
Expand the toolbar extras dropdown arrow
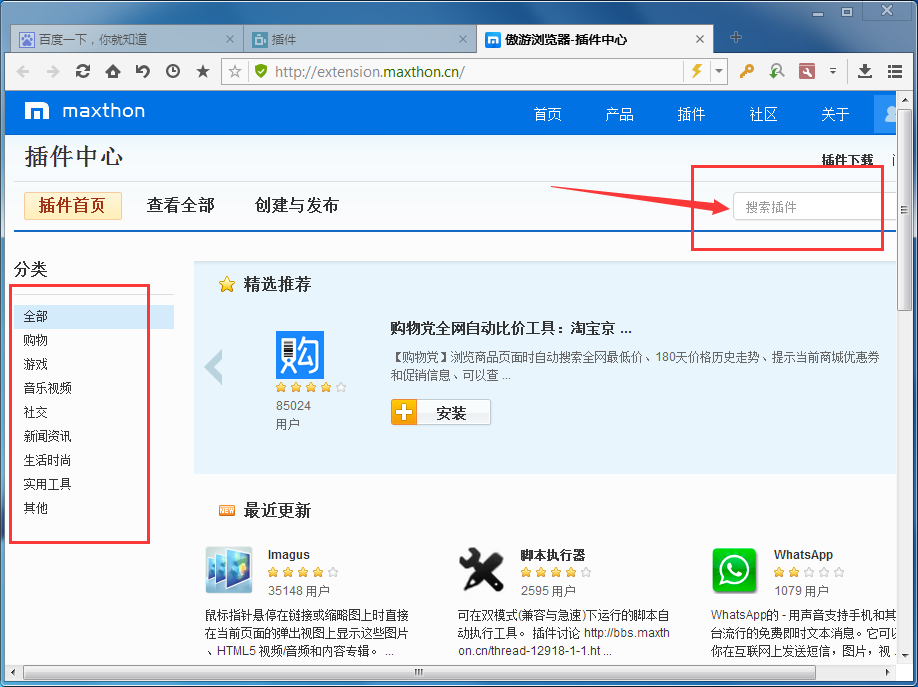point(833,71)
